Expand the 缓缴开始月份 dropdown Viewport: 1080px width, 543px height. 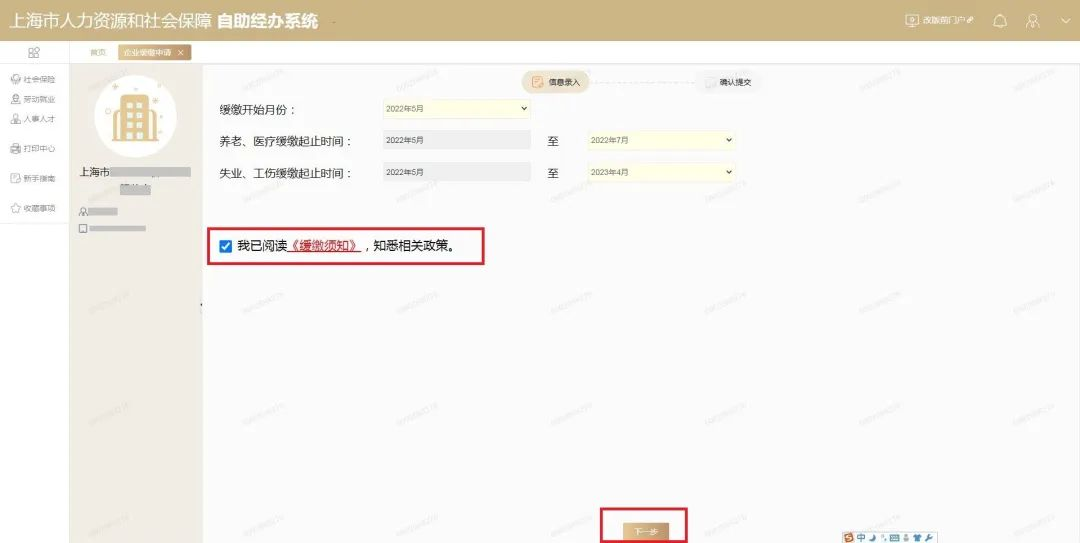[x=456, y=109]
